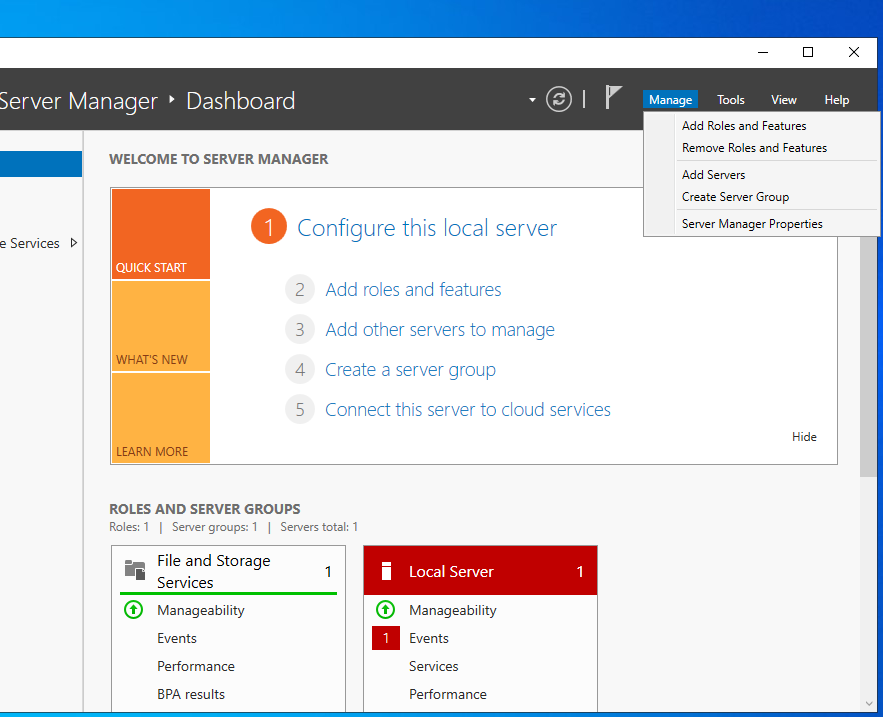Select the LEARN MORE tile
The width and height of the screenshot is (883, 717).
[161, 417]
